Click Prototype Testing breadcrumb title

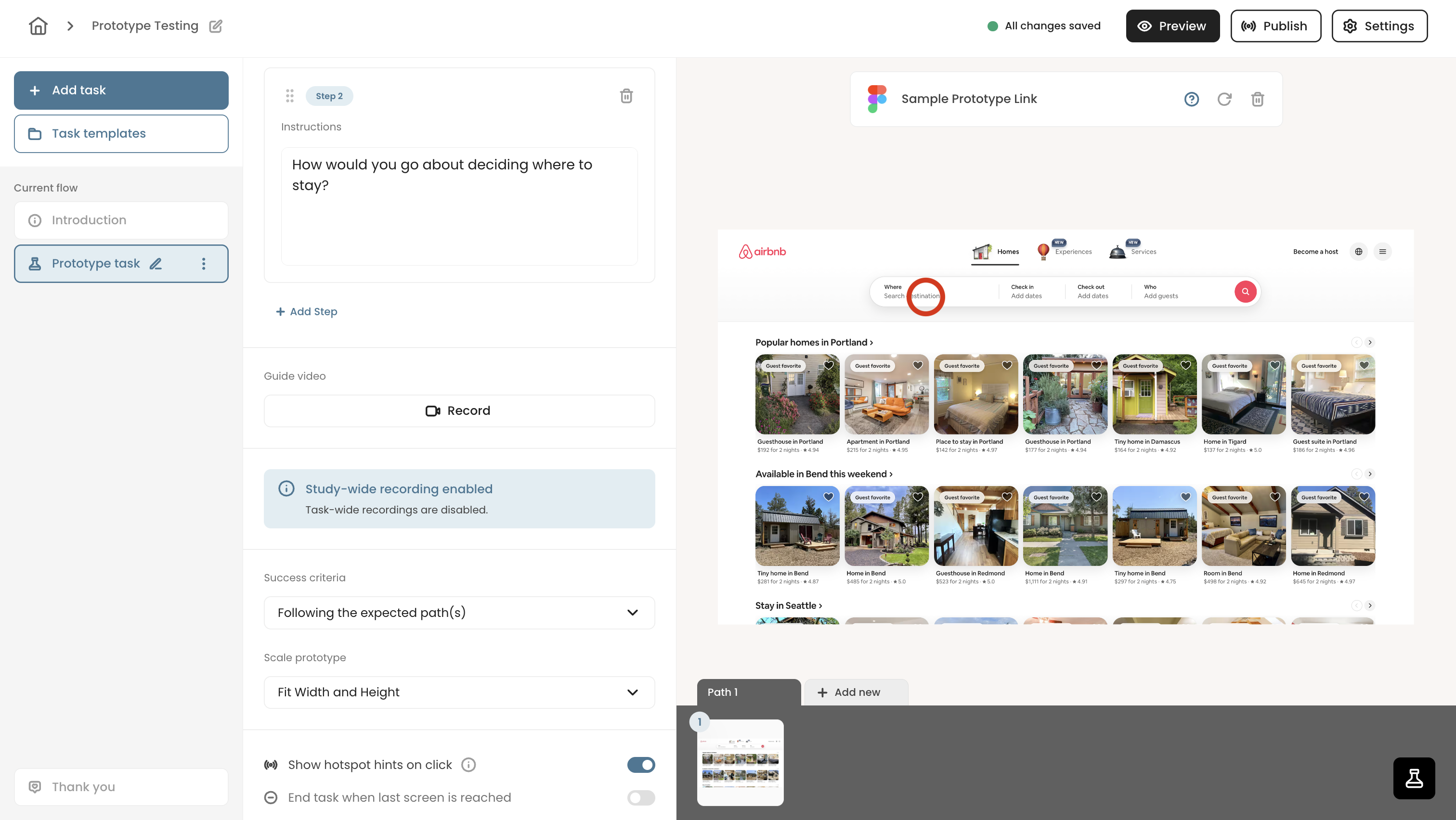(x=145, y=26)
